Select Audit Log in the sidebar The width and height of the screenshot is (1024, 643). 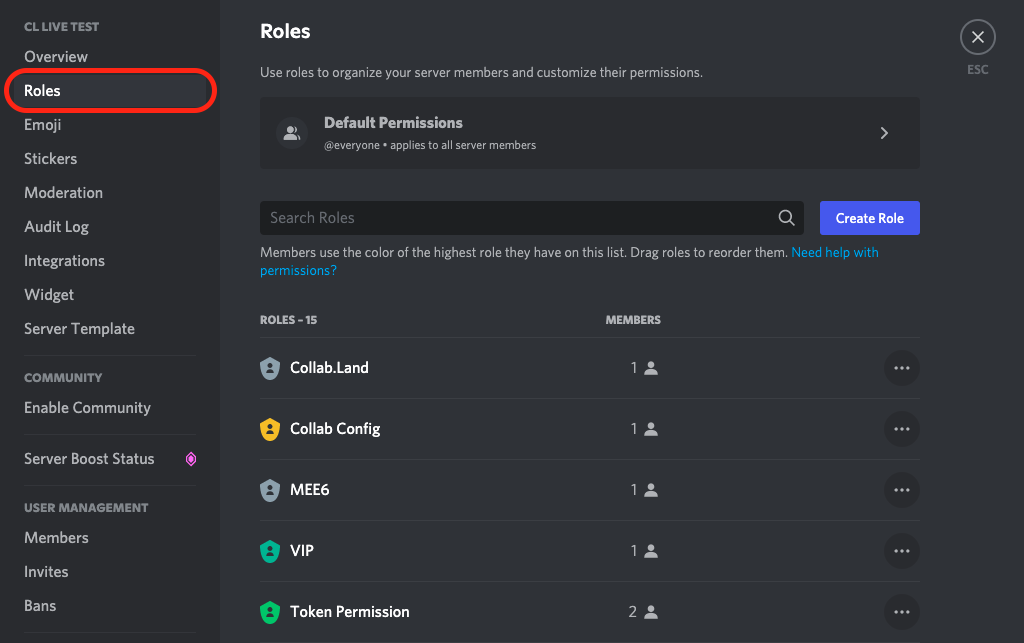click(56, 226)
